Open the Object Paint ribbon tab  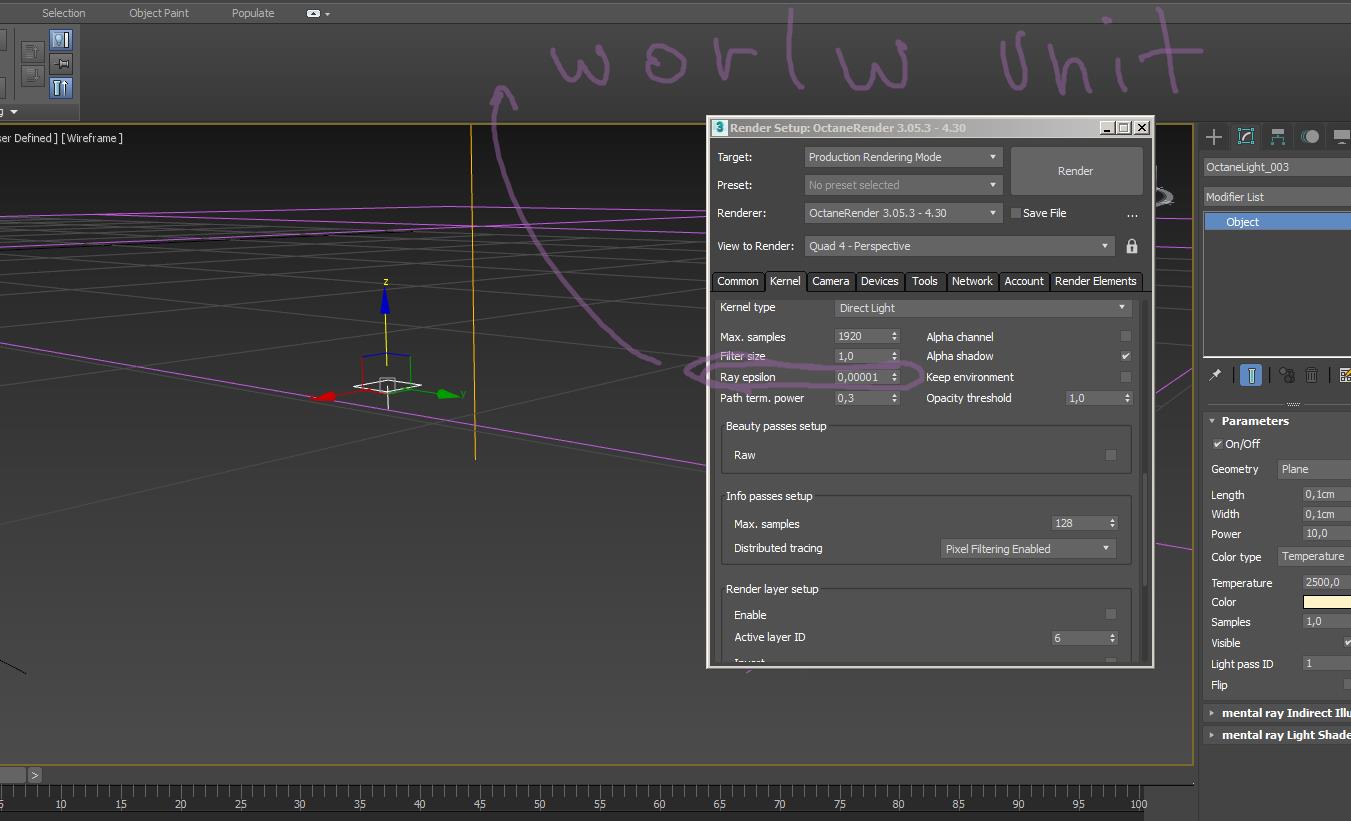[x=159, y=13]
